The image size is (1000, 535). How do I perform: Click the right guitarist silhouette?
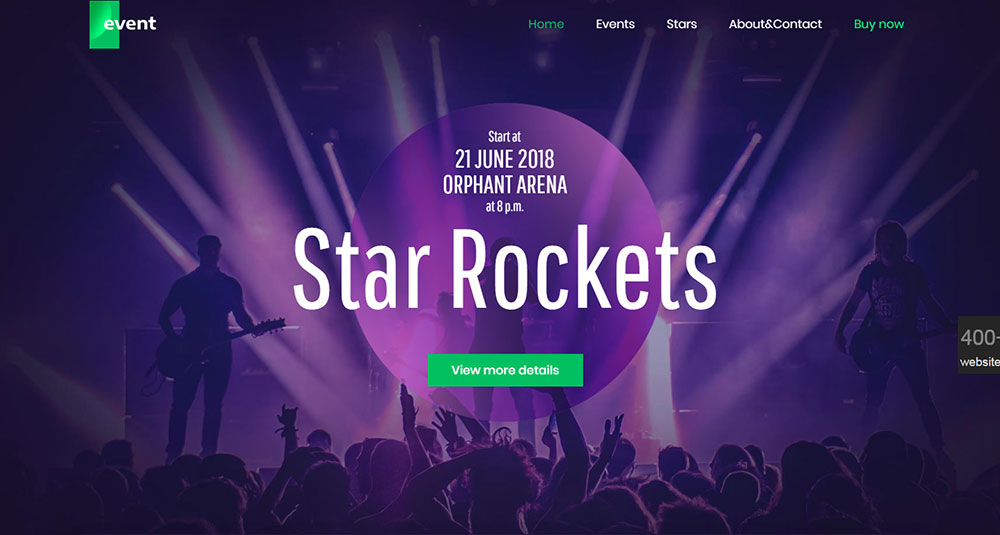tap(893, 332)
